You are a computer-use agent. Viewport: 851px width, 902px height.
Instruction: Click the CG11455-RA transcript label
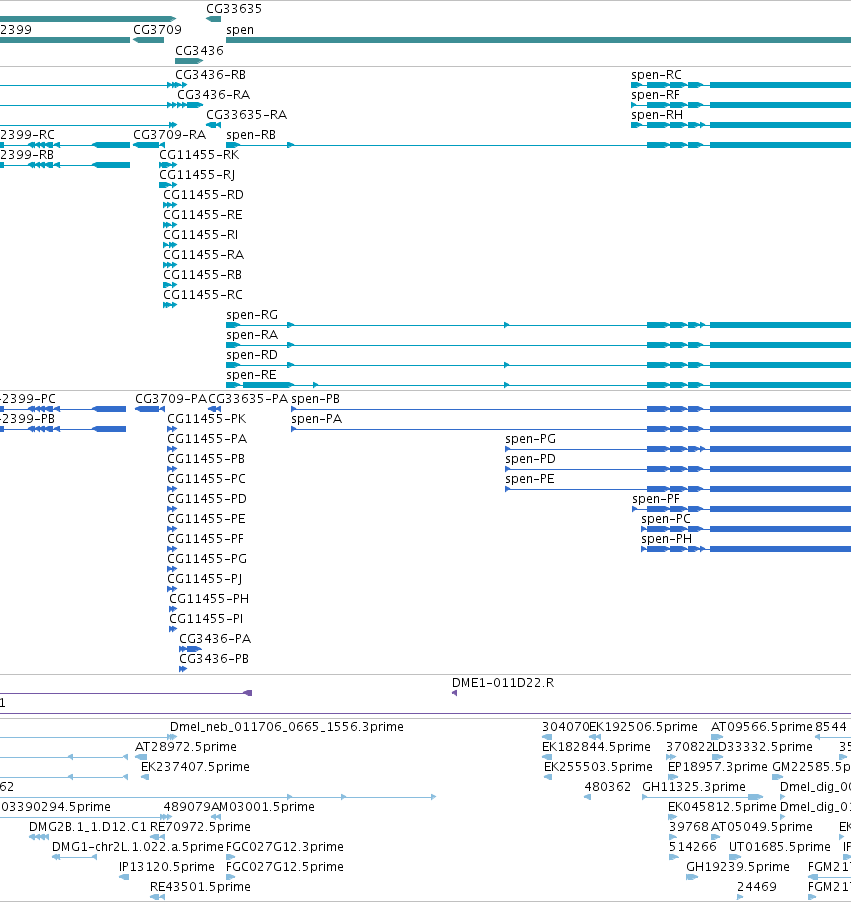pyautogui.click(x=204, y=255)
